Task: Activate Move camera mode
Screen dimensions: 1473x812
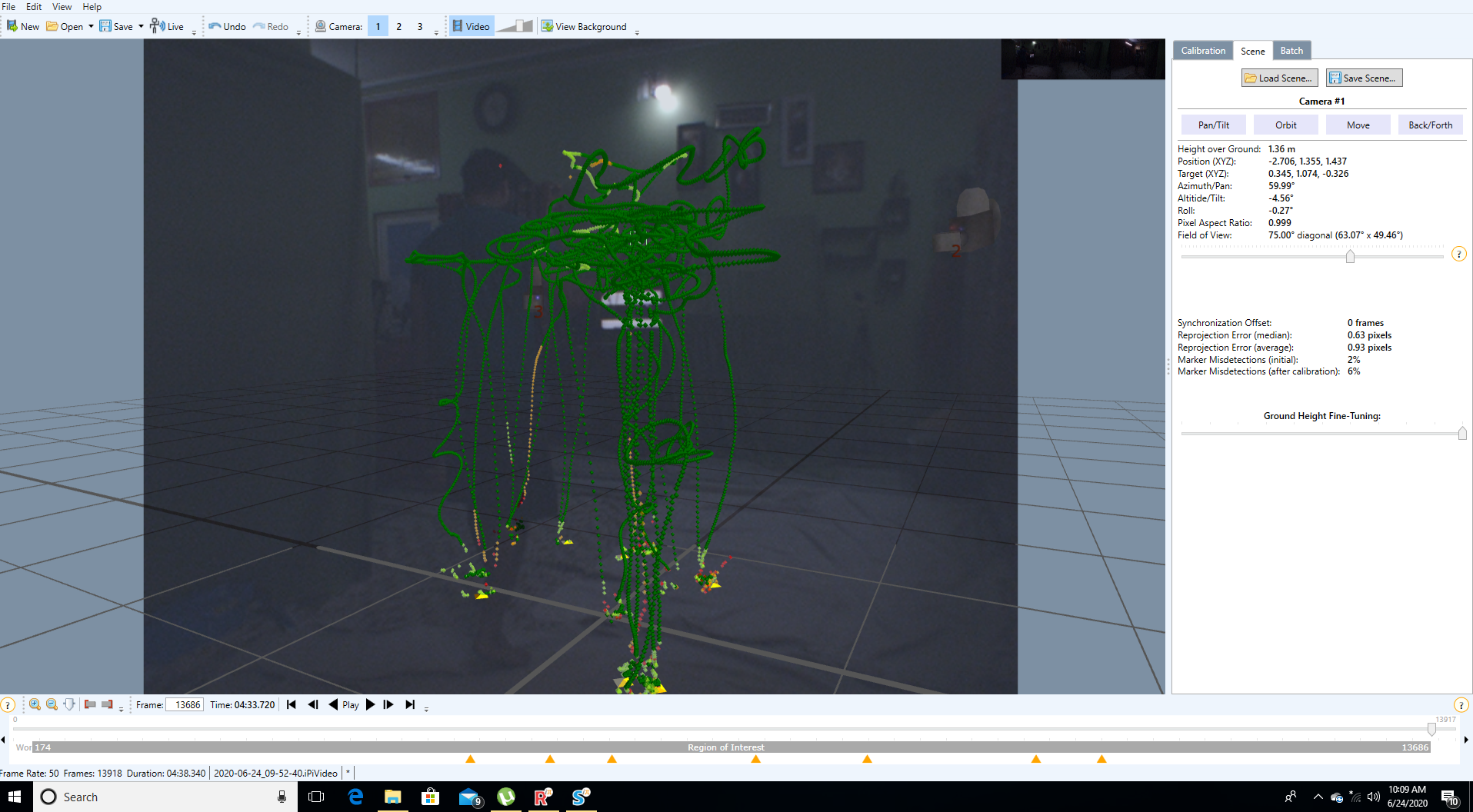Action: 1358,125
